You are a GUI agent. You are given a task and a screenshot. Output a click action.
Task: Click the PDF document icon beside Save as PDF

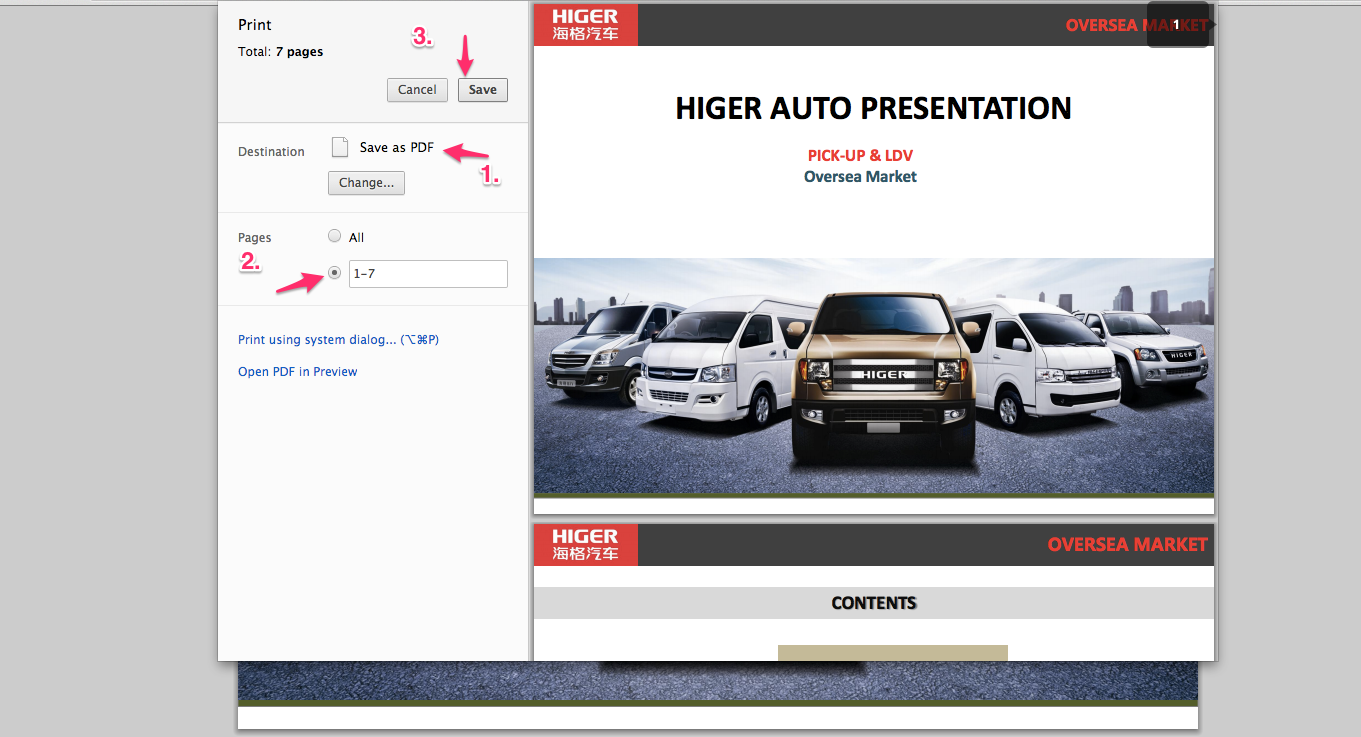(x=340, y=147)
